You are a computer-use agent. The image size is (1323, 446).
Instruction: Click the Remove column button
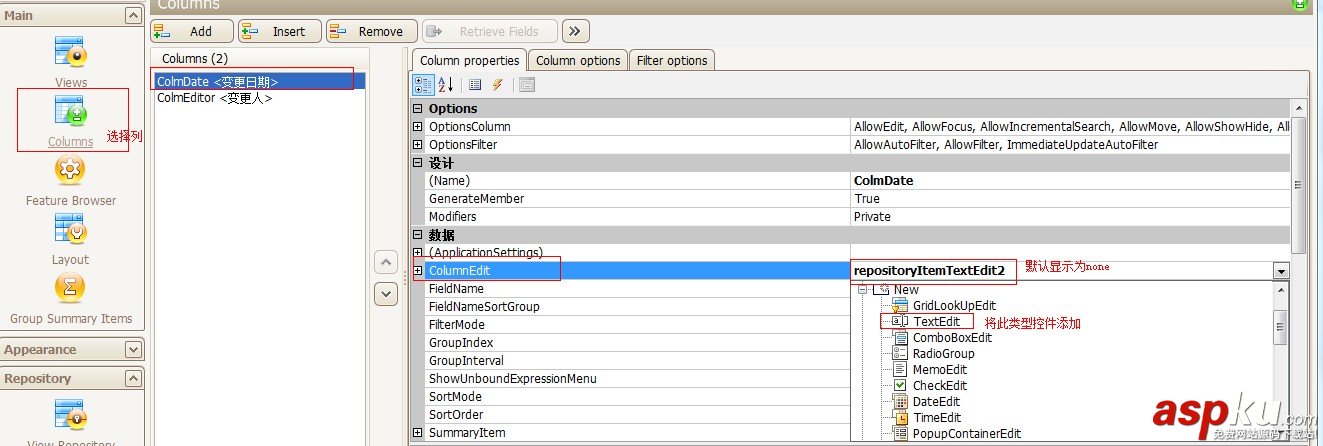point(372,31)
